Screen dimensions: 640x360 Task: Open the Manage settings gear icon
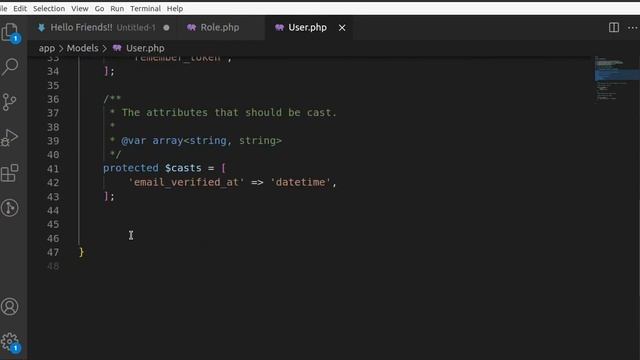[x=10, y=342]
